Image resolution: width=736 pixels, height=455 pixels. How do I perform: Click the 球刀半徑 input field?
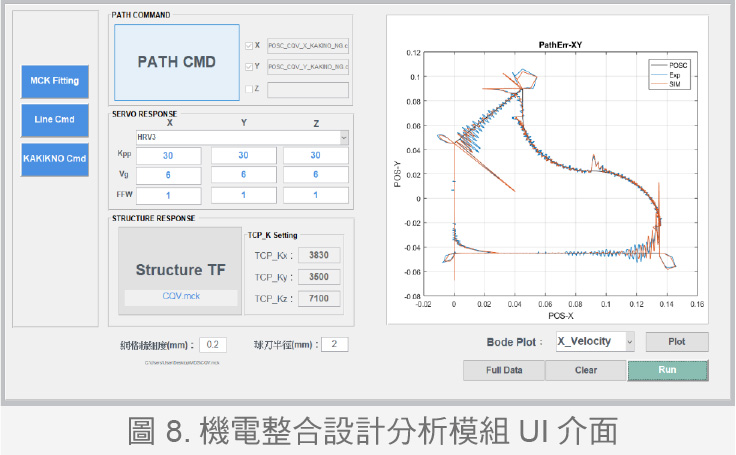click(x=335, y=345)
